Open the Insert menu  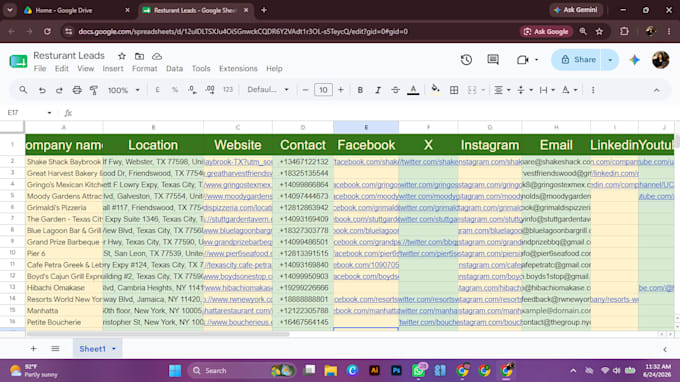(113, 69)
